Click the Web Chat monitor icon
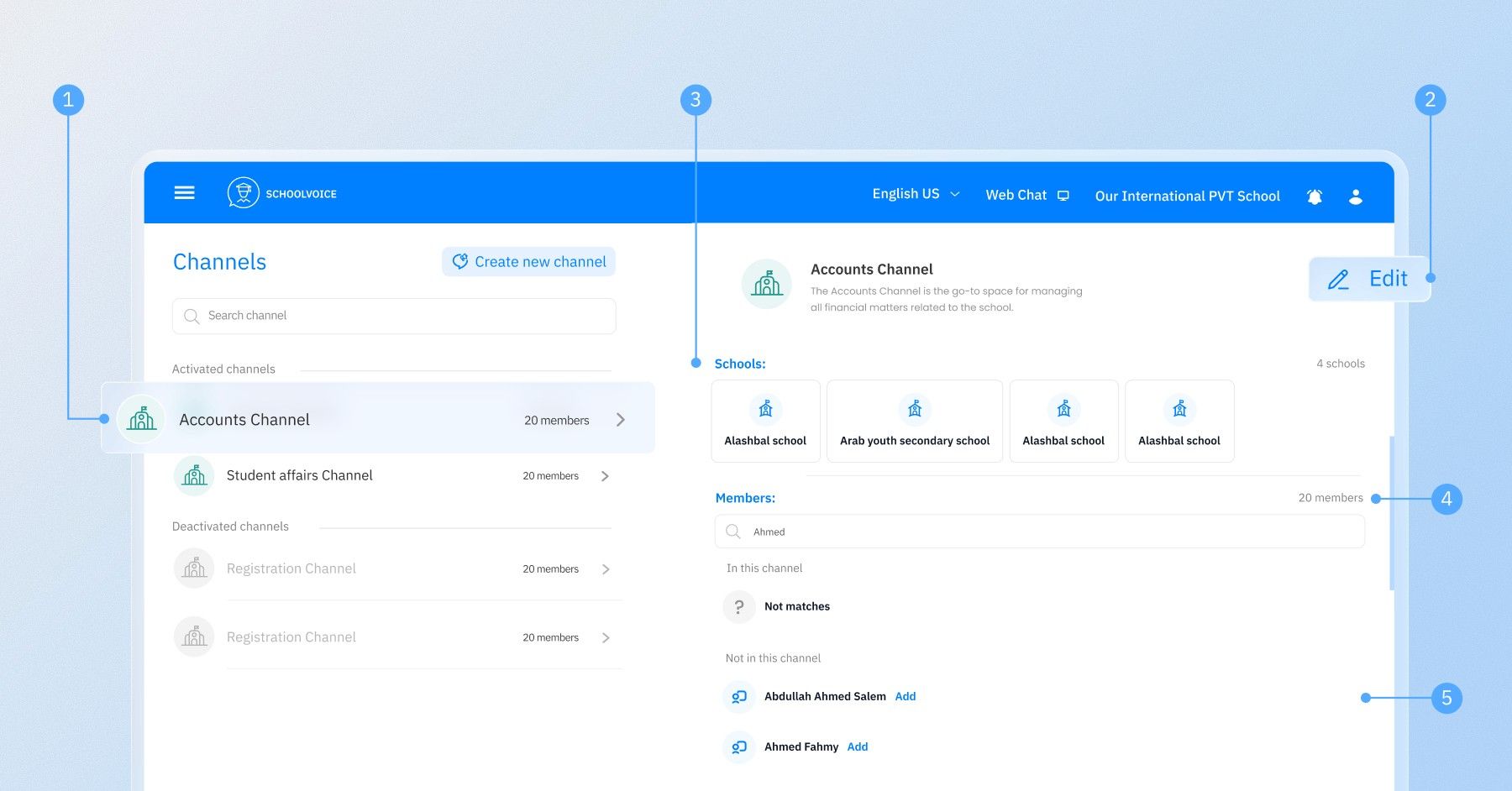This screenshot has width=1512, height=791. pos(1063,196)
